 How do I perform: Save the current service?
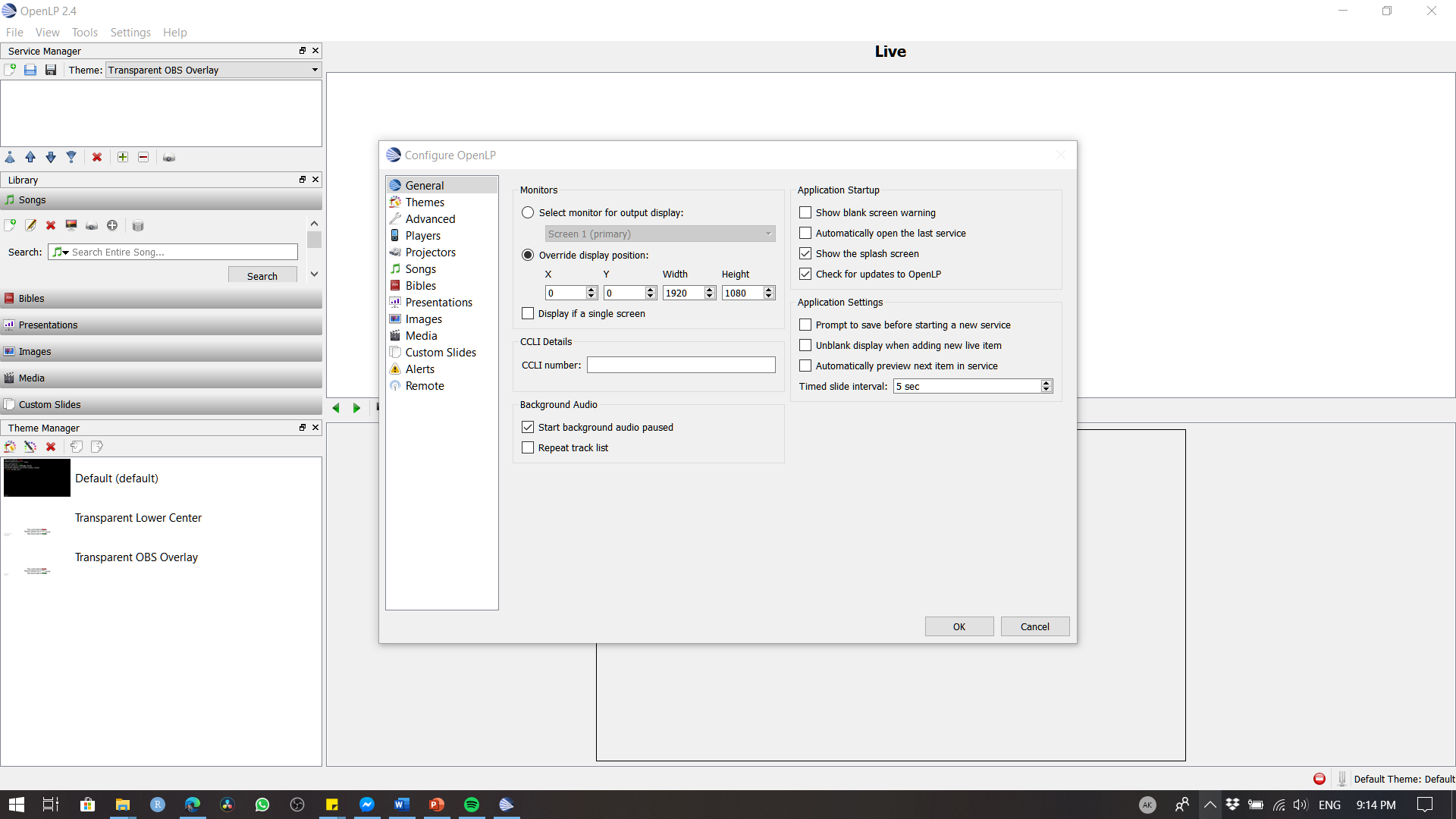[x=50, y=69]
